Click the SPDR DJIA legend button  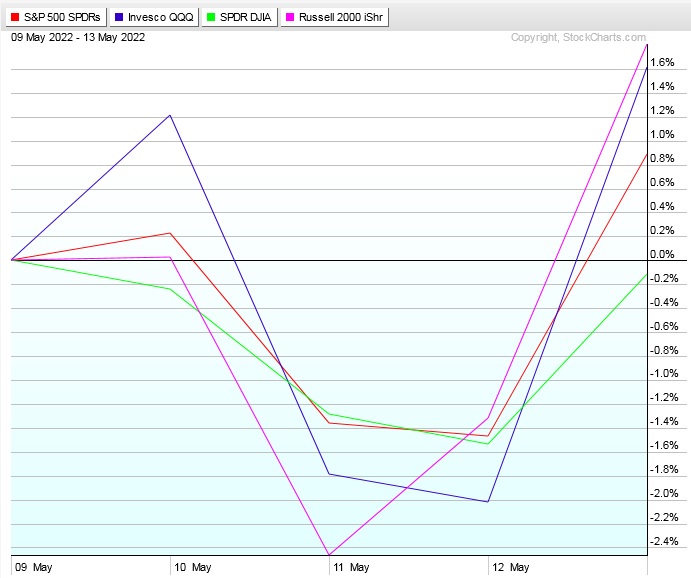(x=239, y=17)
